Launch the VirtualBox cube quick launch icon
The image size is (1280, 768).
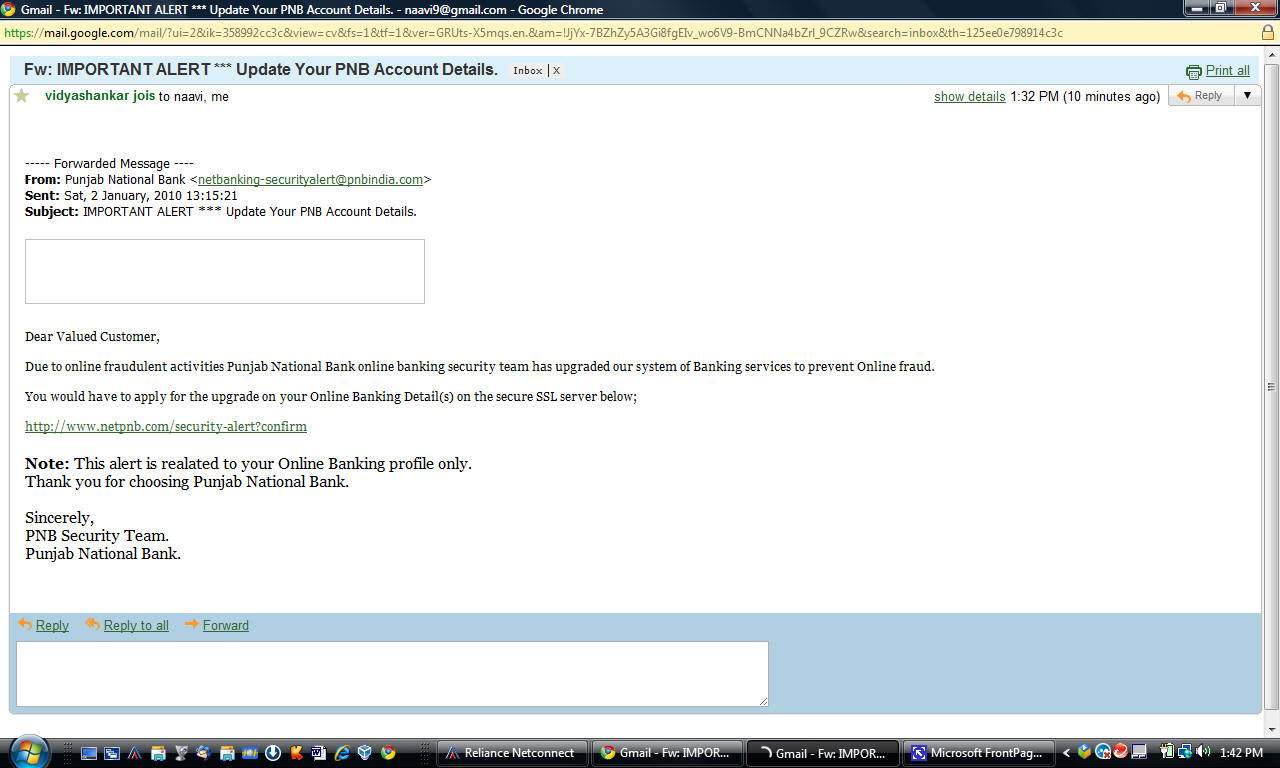click(365, 753)
